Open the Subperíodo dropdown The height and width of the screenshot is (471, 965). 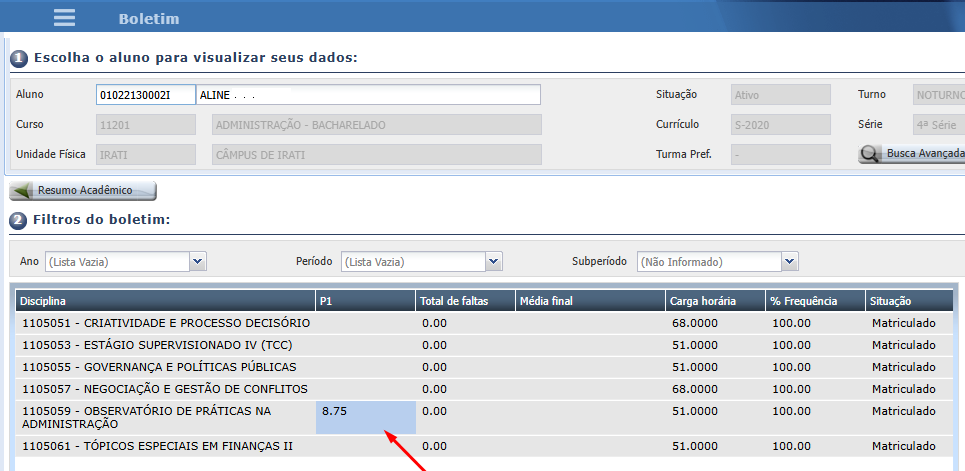coord(790,261)
